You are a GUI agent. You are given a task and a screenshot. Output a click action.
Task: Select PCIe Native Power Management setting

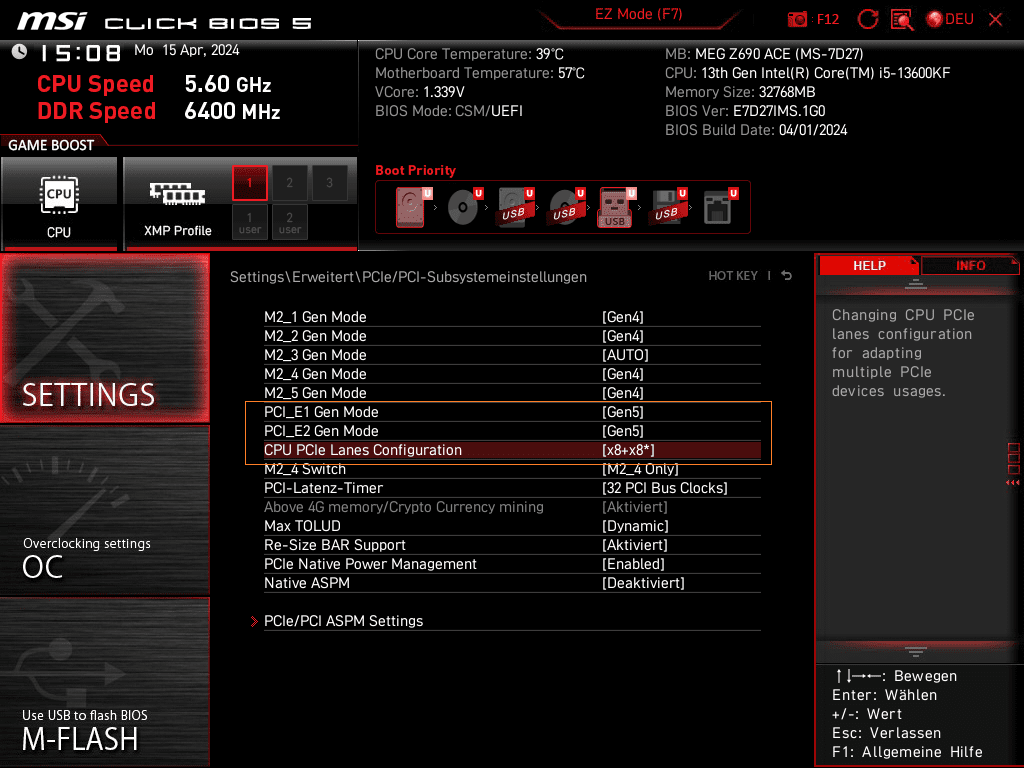[512, 564]
